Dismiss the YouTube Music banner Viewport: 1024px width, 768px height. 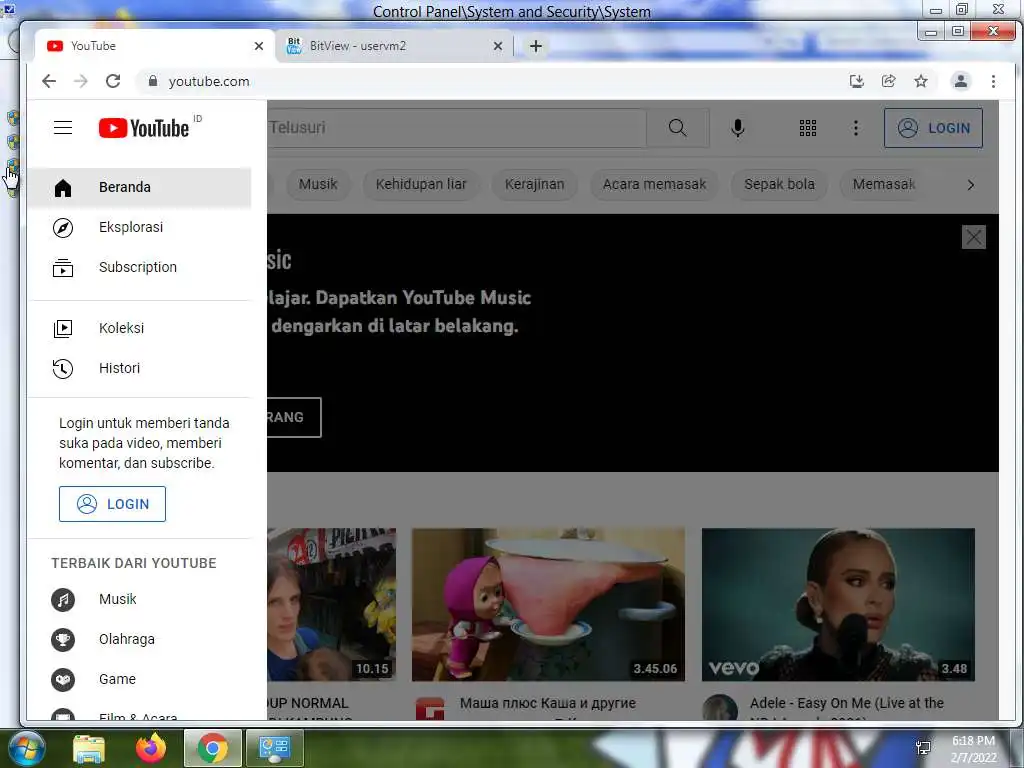(x=974, y=237)
